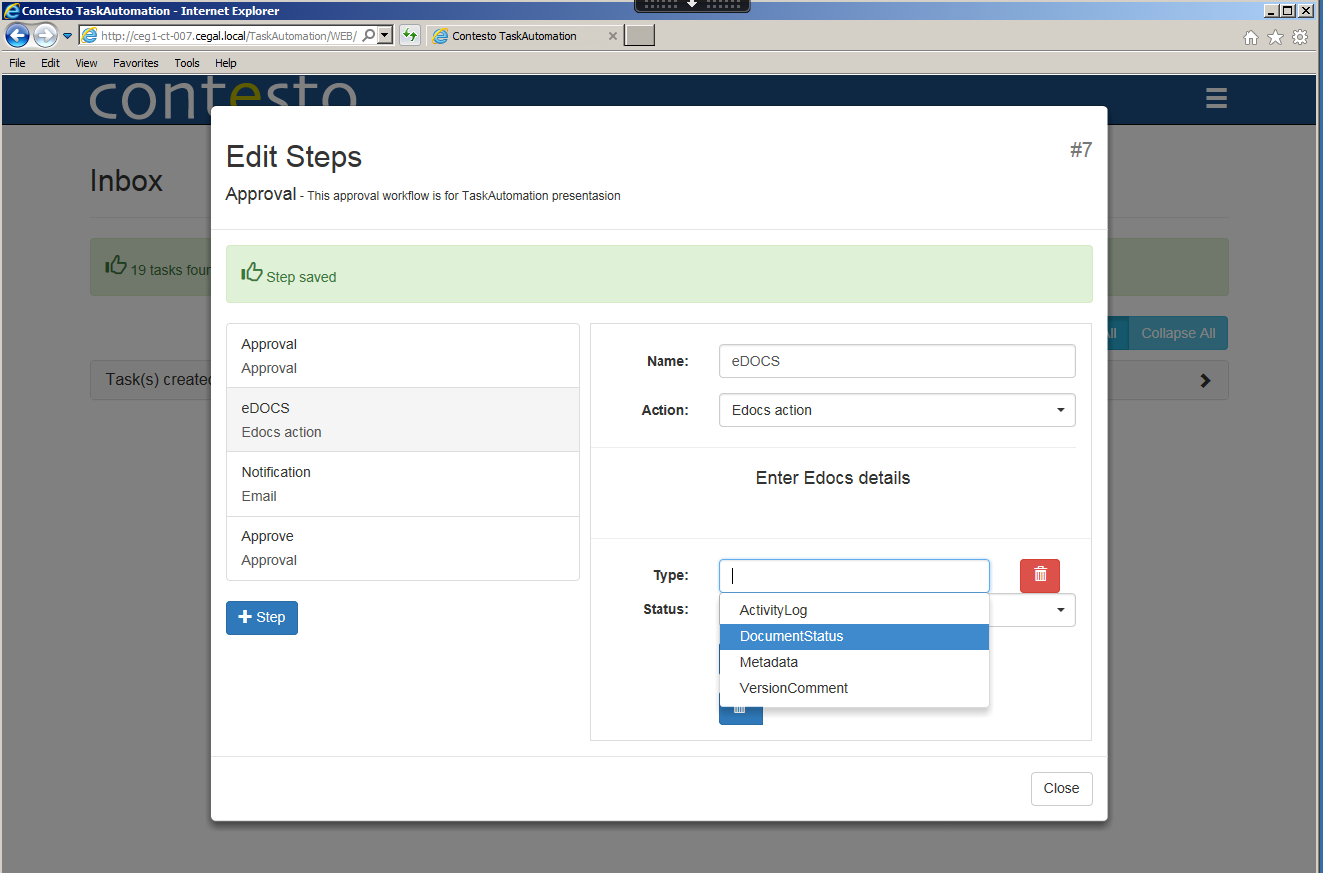Open recent pages dropdown beside Forward button
This screenshot has width=1323, height=873.
67,36
